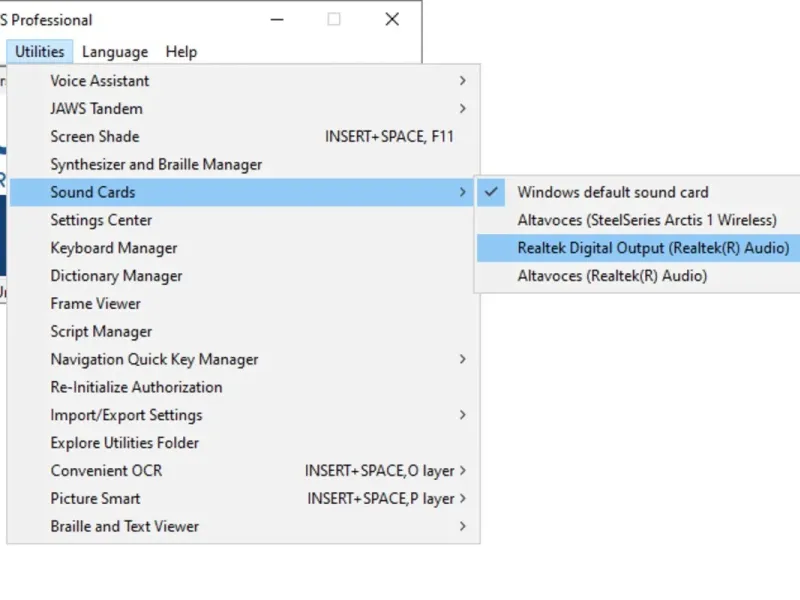
Task: Toggle Screen Shade
Action: click(x=95, y=137)
